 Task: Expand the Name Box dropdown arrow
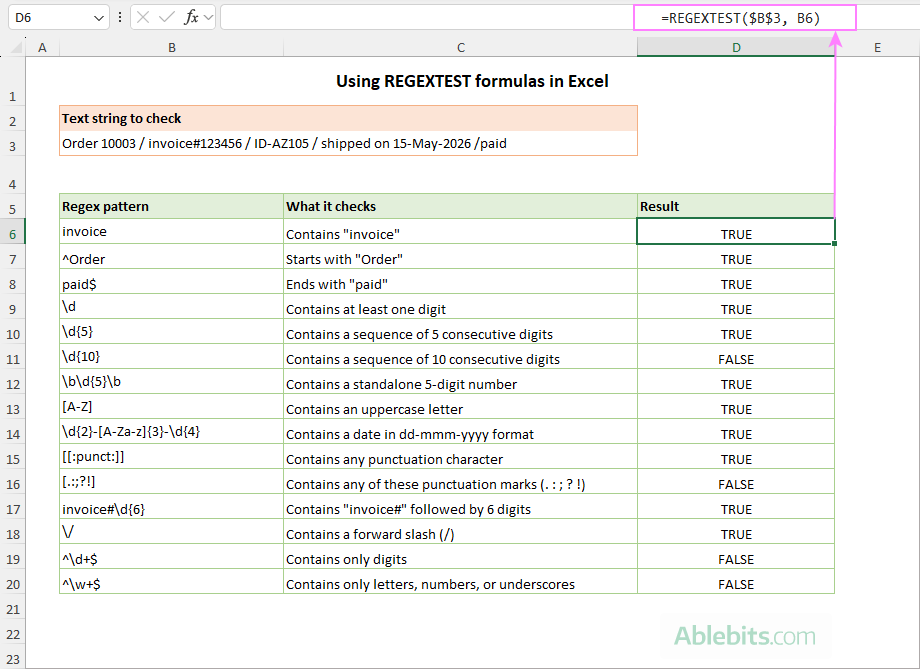(x=99, y=18)
